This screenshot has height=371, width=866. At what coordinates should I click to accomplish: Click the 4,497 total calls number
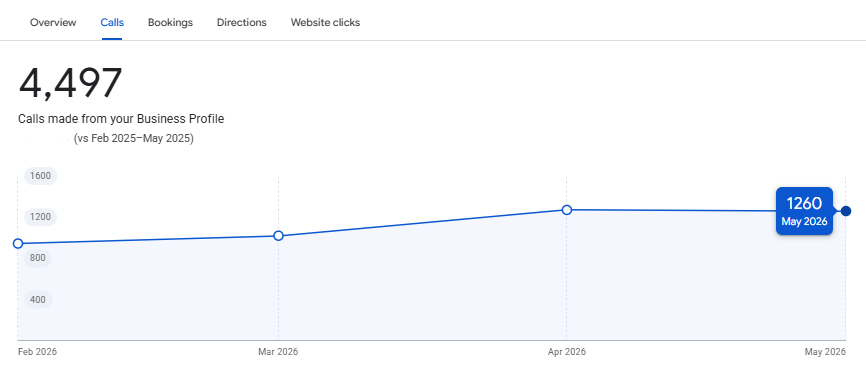coord(70,83)
